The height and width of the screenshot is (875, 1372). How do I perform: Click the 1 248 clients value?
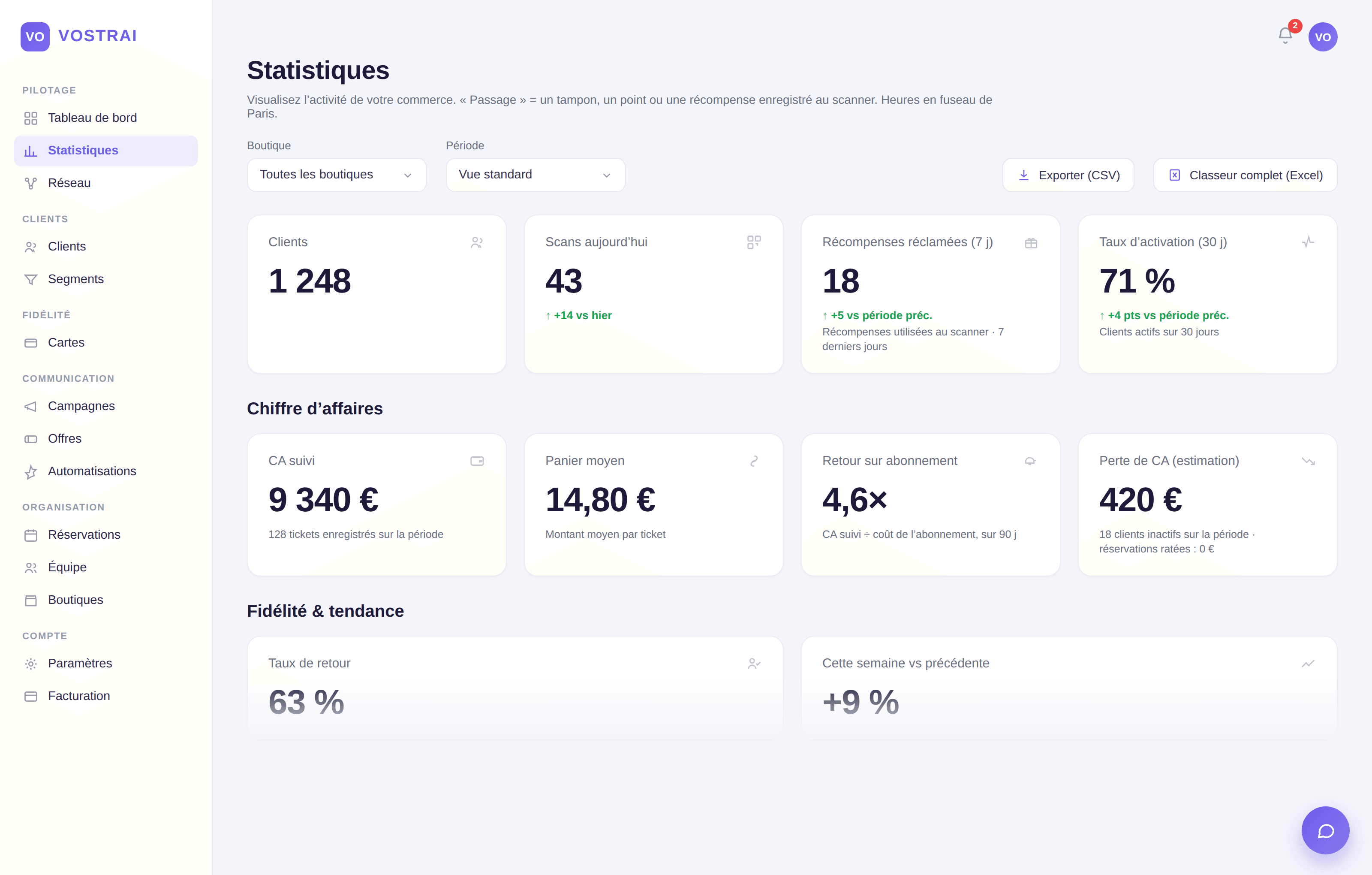coord(310,281)
